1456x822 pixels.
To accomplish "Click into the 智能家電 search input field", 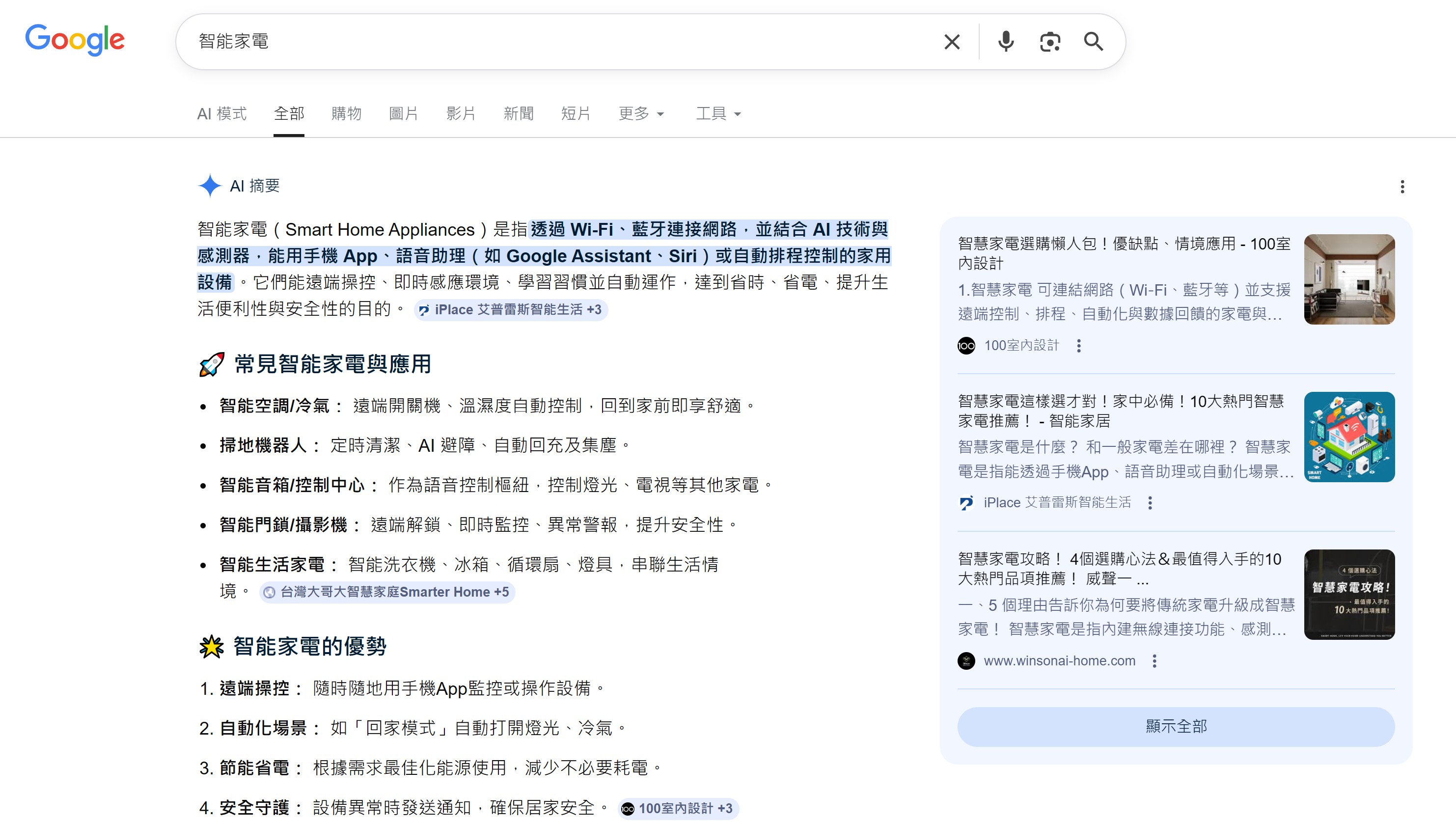I will pos(509,42).
